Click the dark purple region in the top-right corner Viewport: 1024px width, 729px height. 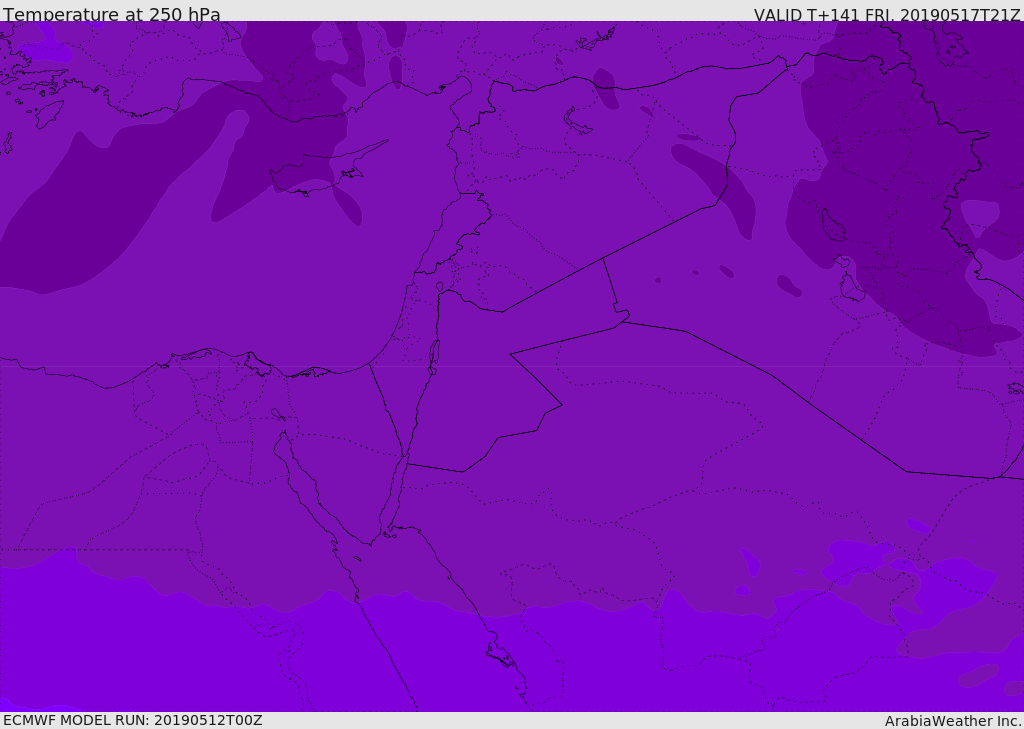960,90
